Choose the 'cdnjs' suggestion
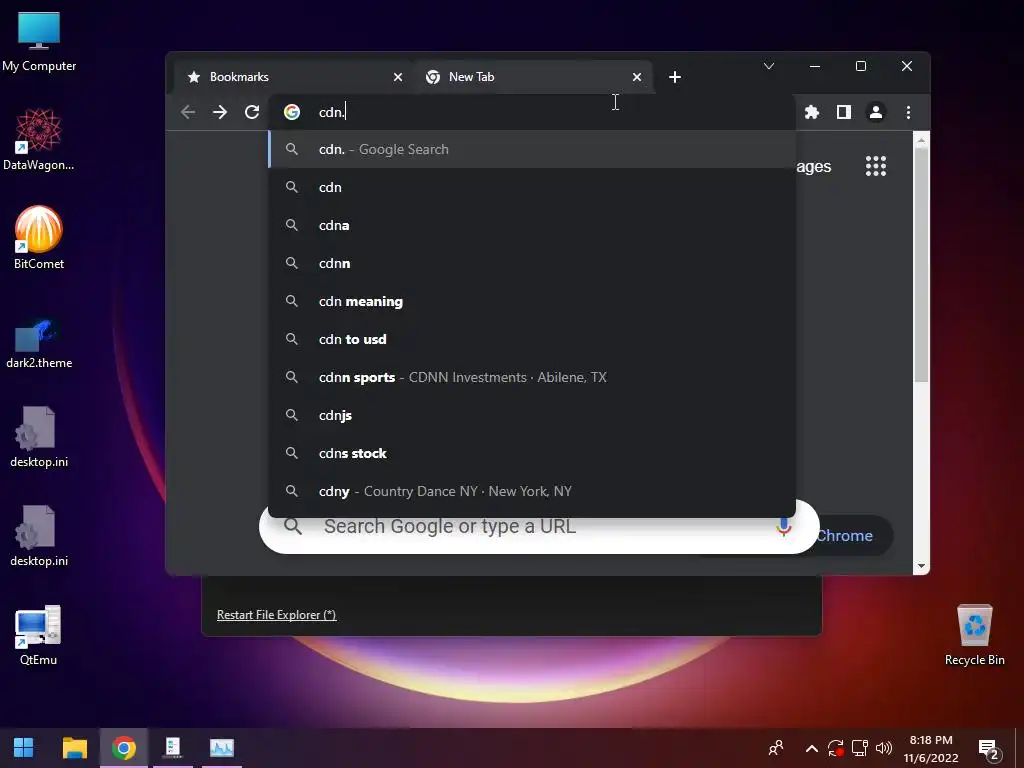Screen dimensions: 1024x768 point(532,415)
